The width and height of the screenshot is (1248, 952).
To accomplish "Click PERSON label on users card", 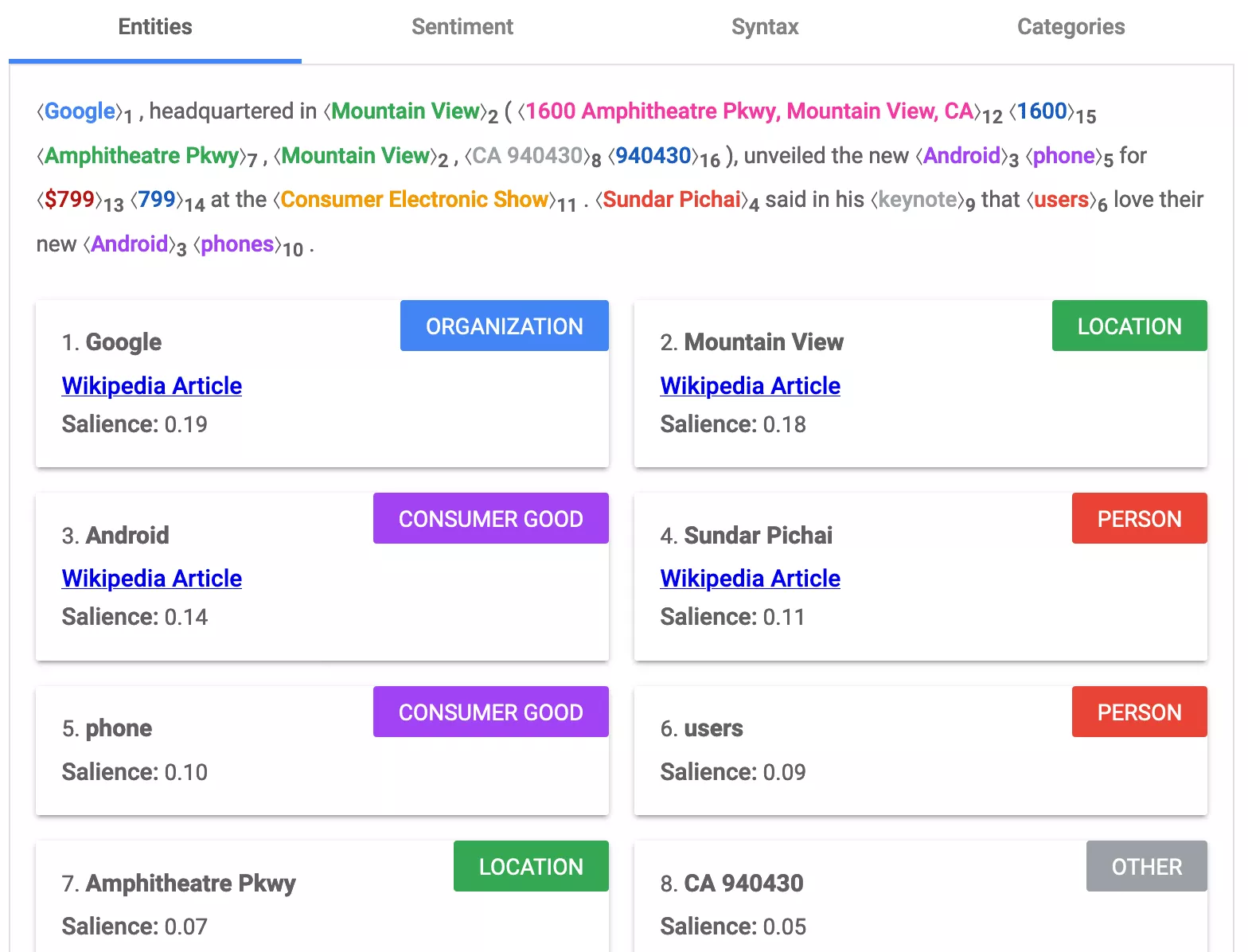I will [1140, 712].
